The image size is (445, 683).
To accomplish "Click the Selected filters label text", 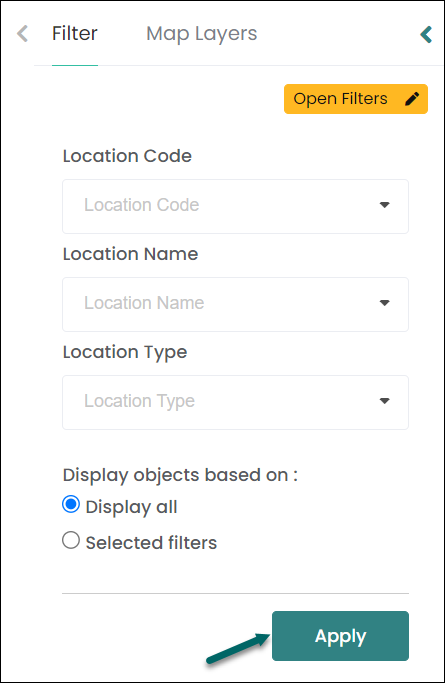I will click(151, 543).
